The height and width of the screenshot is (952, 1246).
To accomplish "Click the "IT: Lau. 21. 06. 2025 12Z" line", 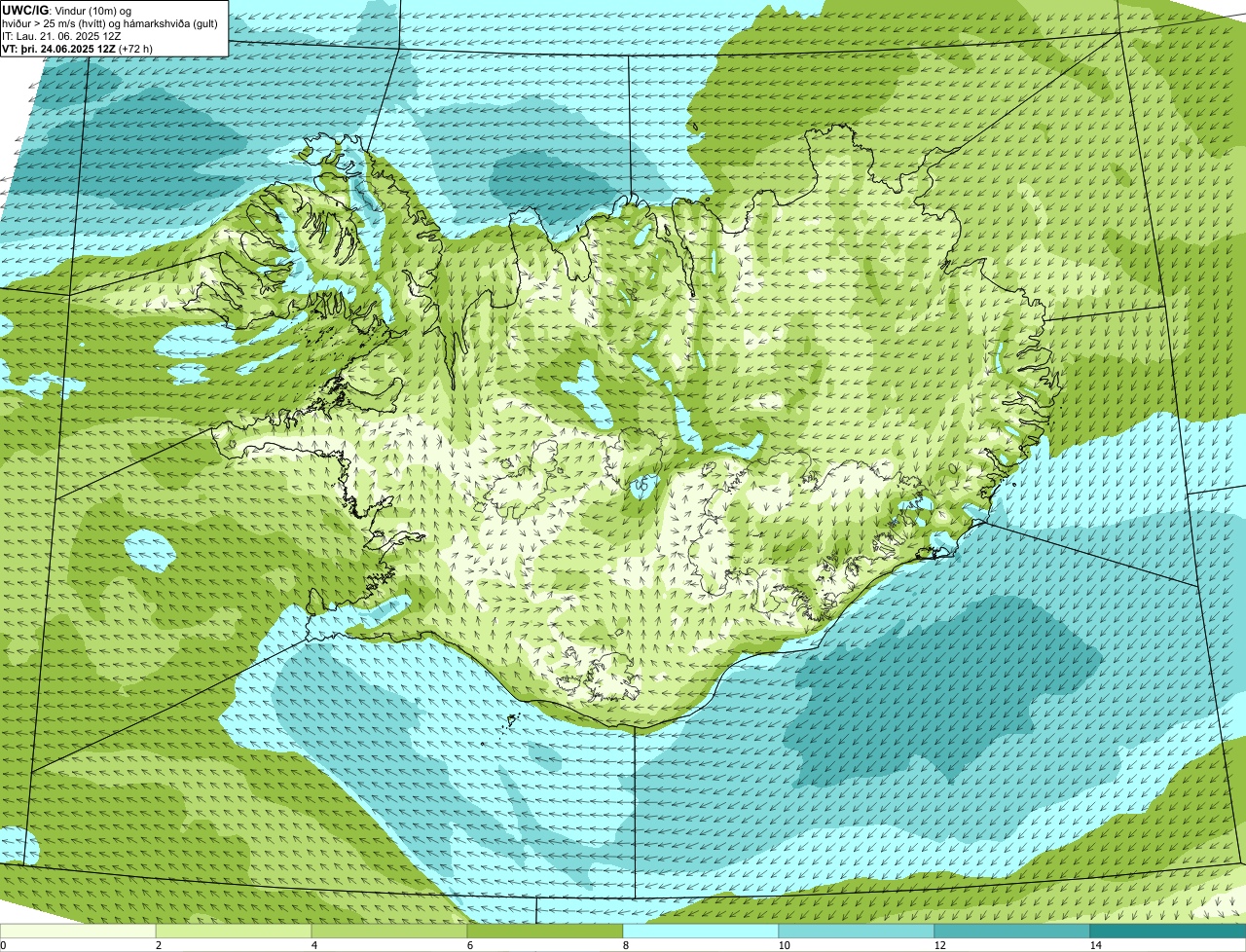I will 62,35.
